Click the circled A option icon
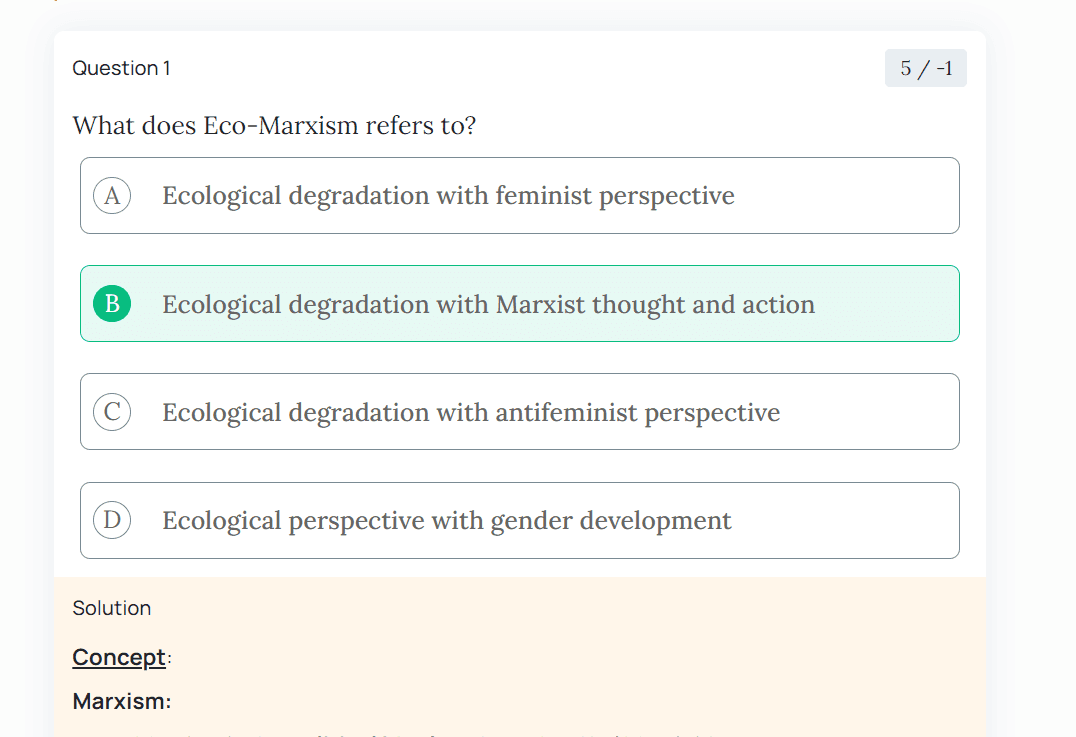Screen dimensions: 1076x737 coord(112,196)
